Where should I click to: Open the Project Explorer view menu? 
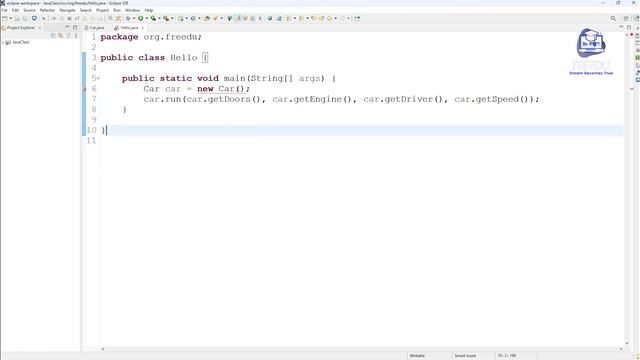click(76, 36)
